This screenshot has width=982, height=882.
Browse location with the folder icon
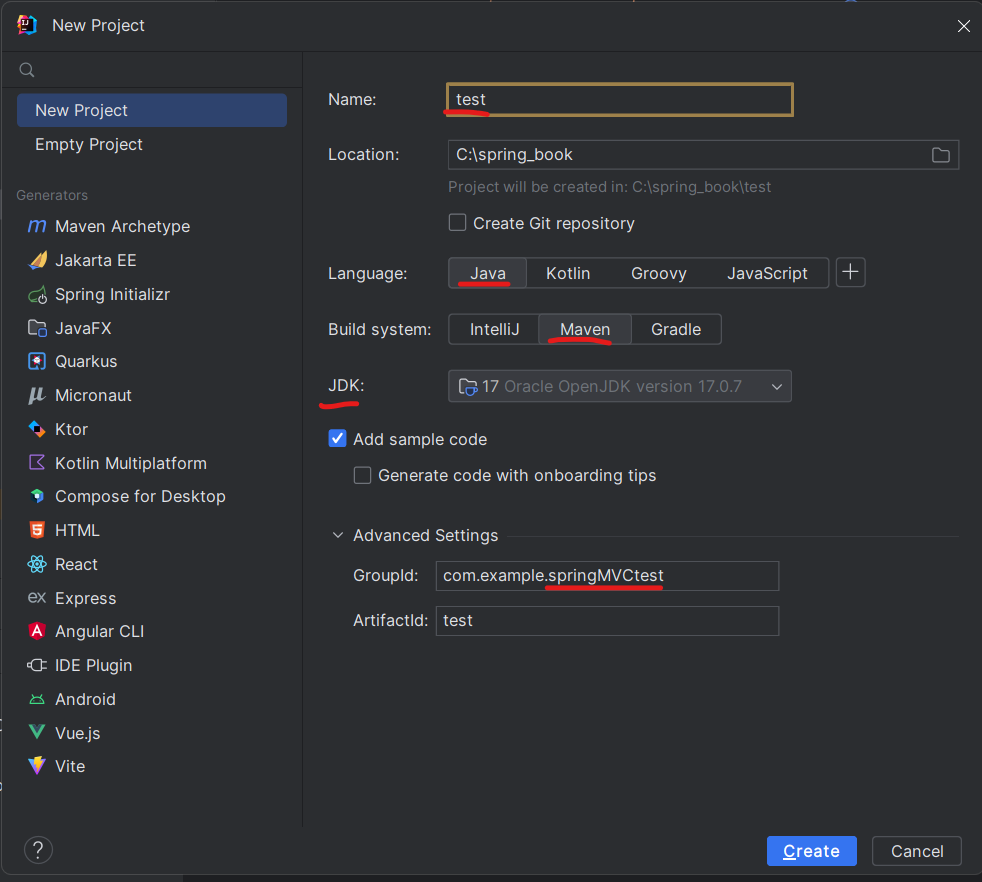941,155
